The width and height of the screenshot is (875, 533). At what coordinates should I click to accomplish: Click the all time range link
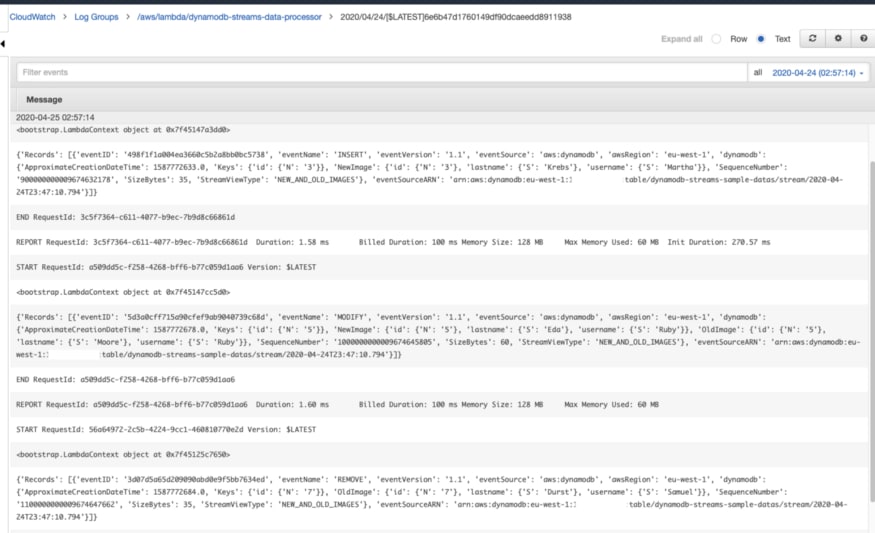coord(757,73)
